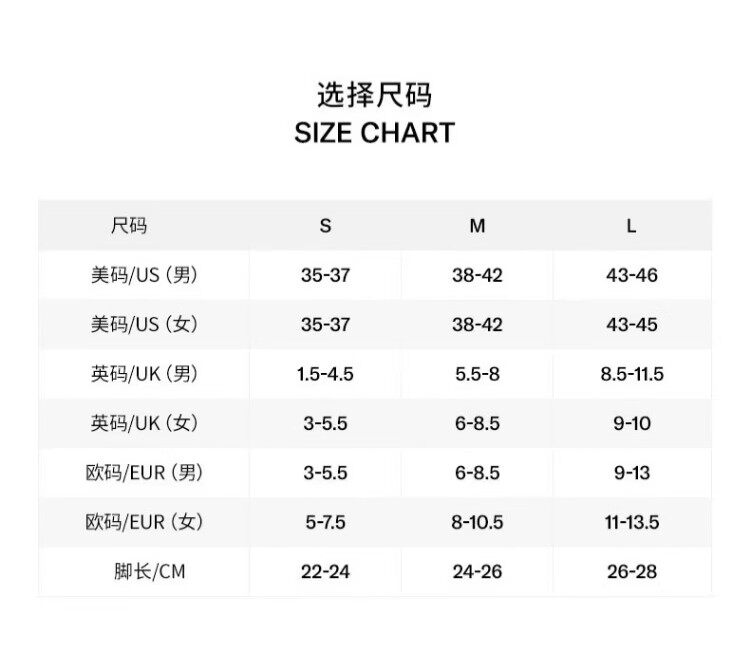The image size is (750, 664).
Task: Select the M size column header
Action: [477, 226]
